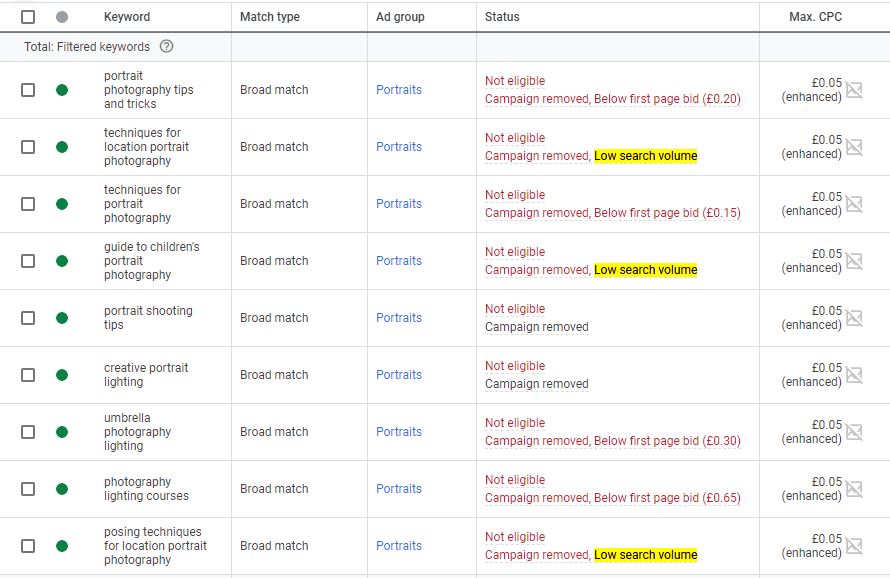Click bid chart icon for guide to children's portrait photography

coord(854,261)
